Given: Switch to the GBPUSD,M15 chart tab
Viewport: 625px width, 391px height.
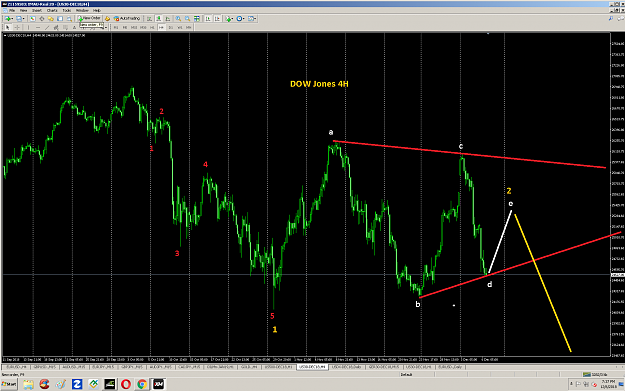Looking at the screenshot, I should [x=44, y=367].
